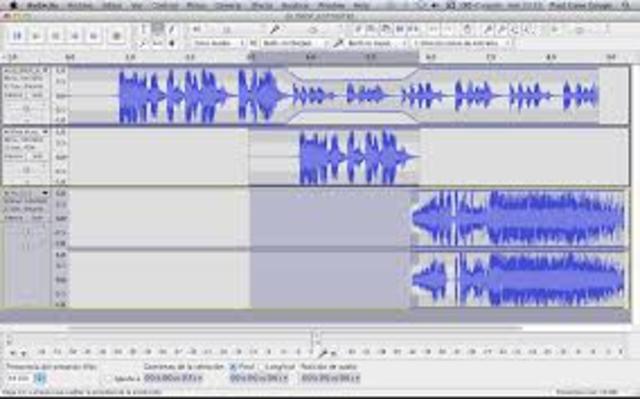
Task: Click the selection start time field
Action: 173,379
